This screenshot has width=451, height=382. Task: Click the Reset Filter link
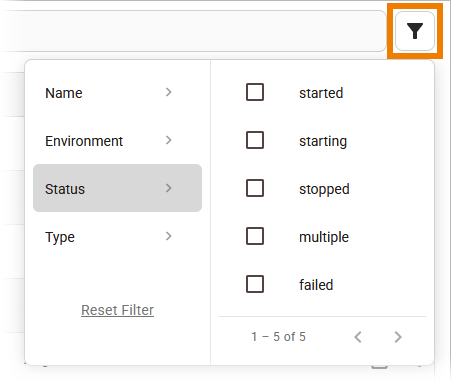tap(117, 310)
